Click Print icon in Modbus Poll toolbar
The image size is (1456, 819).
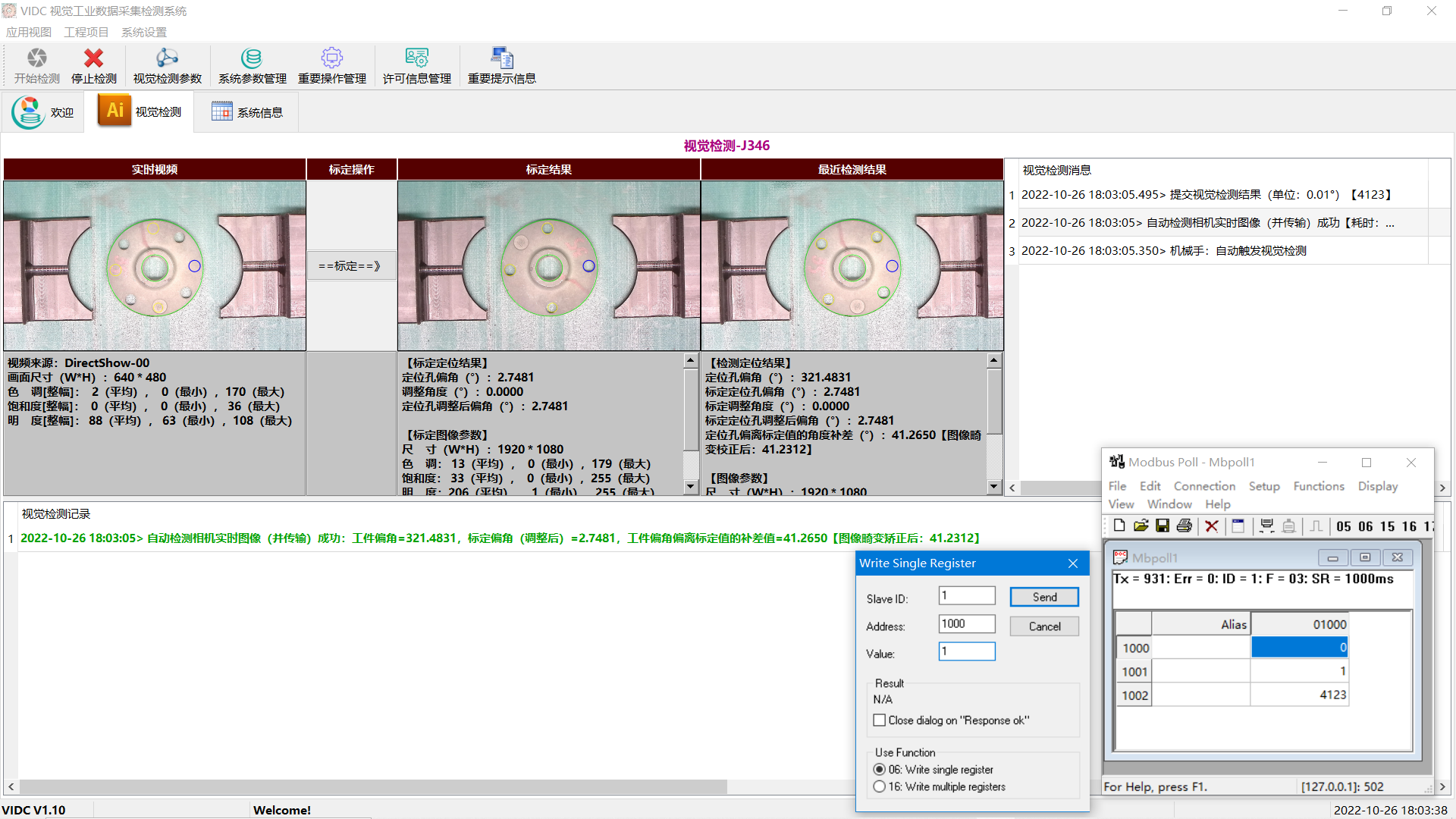pos(1185,526)
